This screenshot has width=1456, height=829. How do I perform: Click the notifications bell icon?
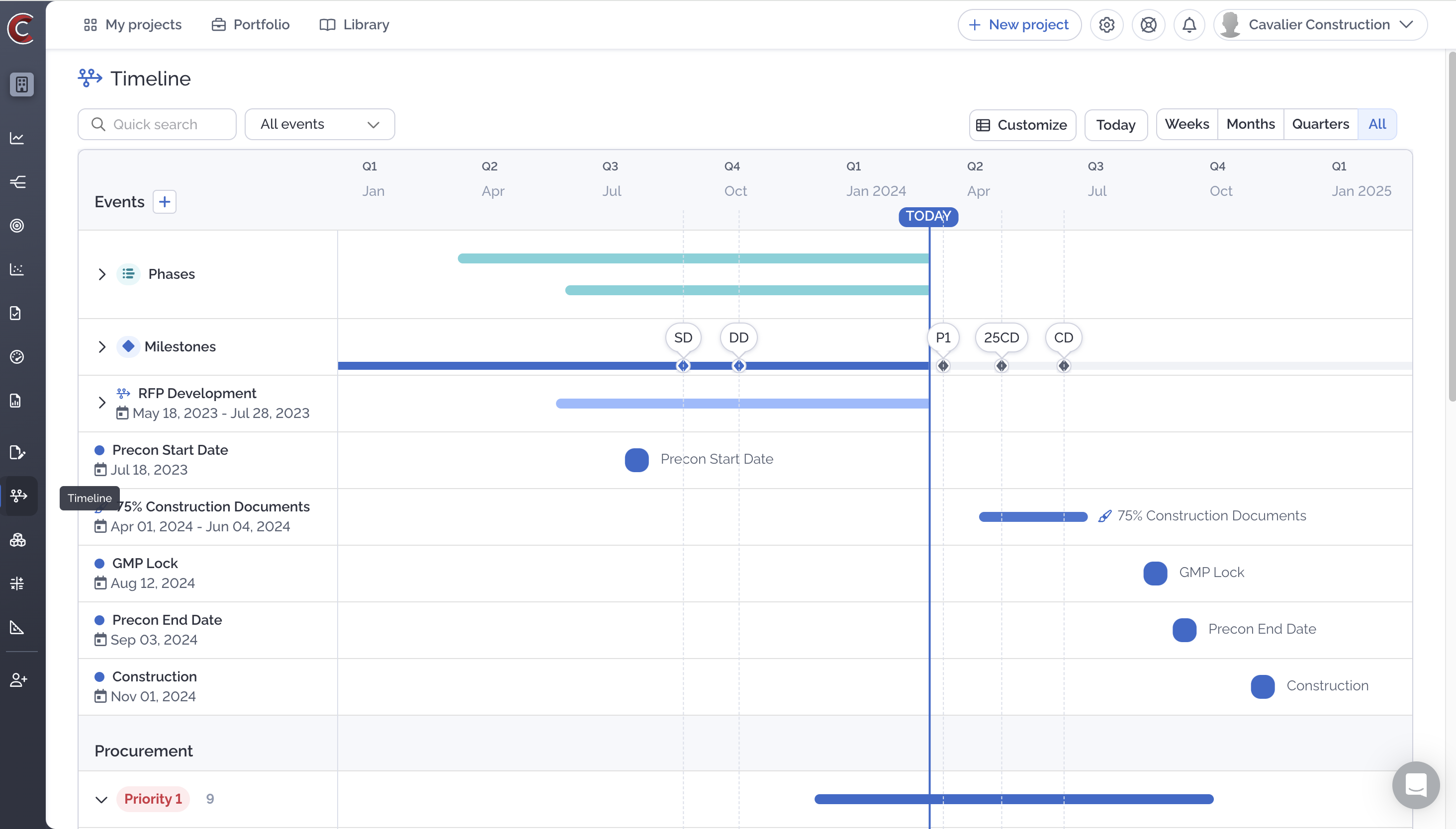[x=1189, y=25]
